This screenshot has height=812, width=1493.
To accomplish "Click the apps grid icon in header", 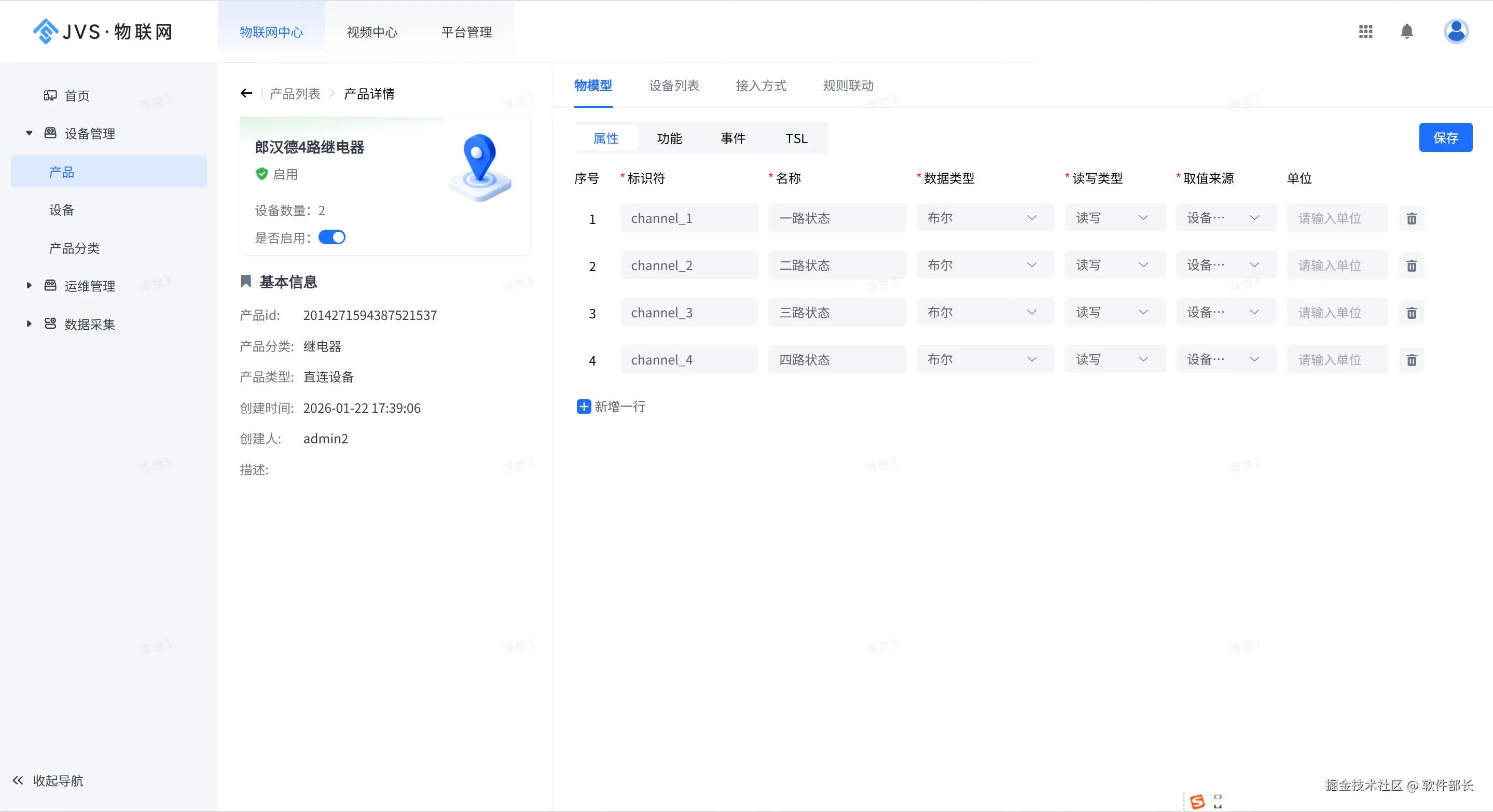I will coord(1365,31).
